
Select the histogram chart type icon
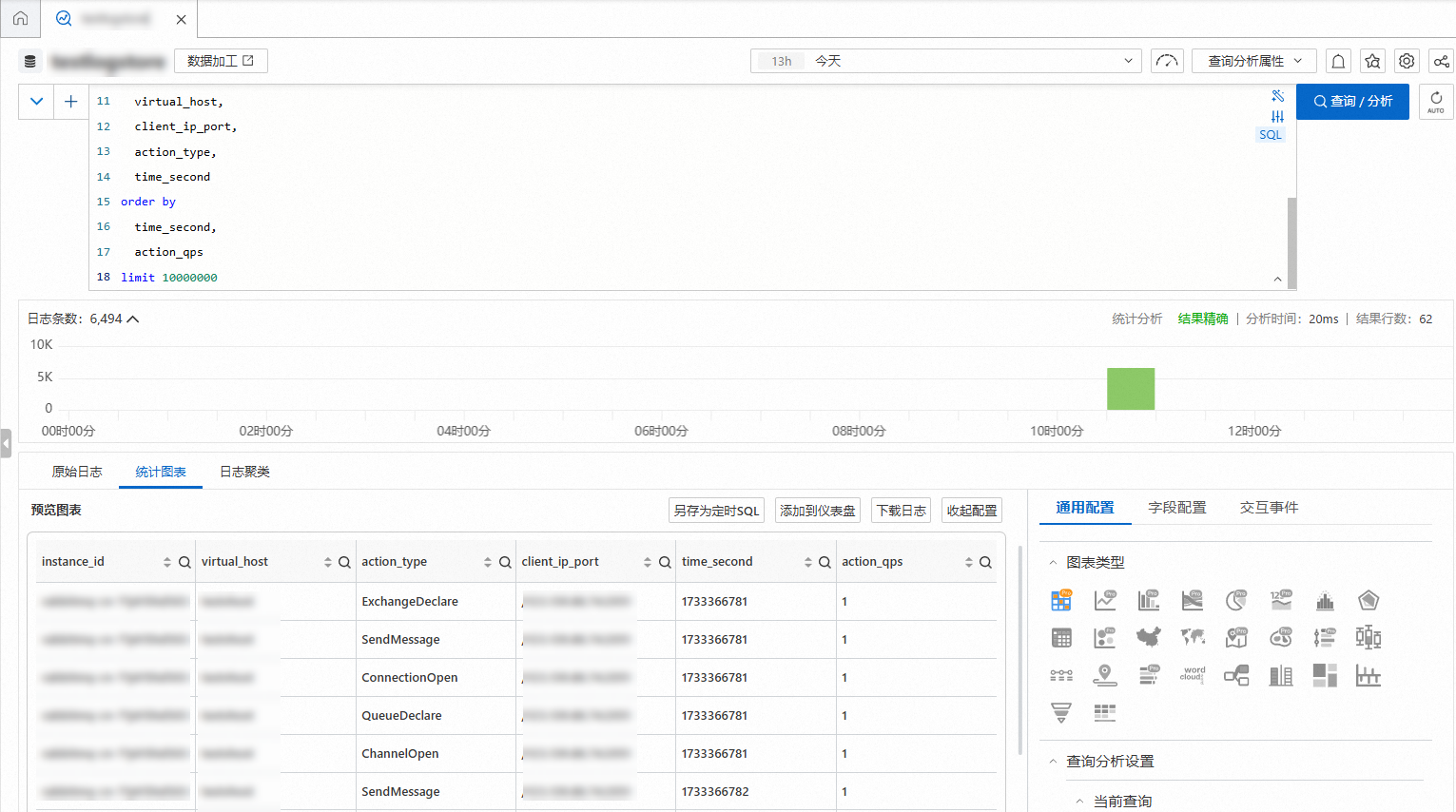tap(1325, 600)
